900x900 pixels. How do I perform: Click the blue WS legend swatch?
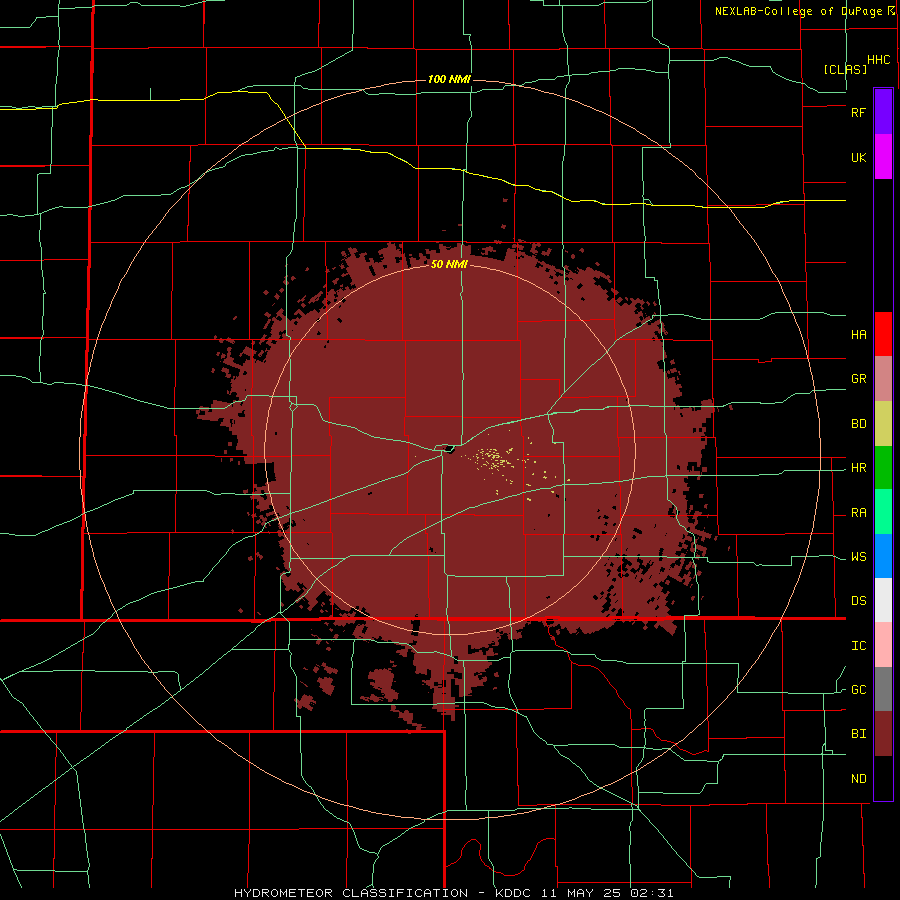click(883, 556)
